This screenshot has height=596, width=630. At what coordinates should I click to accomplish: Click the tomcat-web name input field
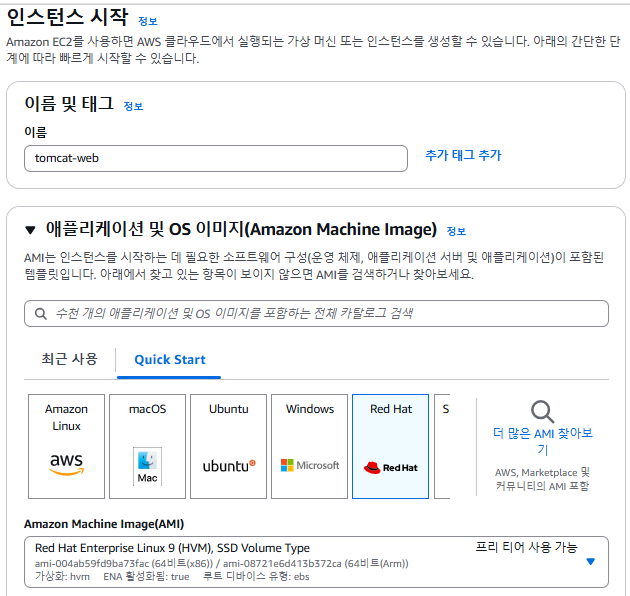pyautogui.click(x=216, y=158)
